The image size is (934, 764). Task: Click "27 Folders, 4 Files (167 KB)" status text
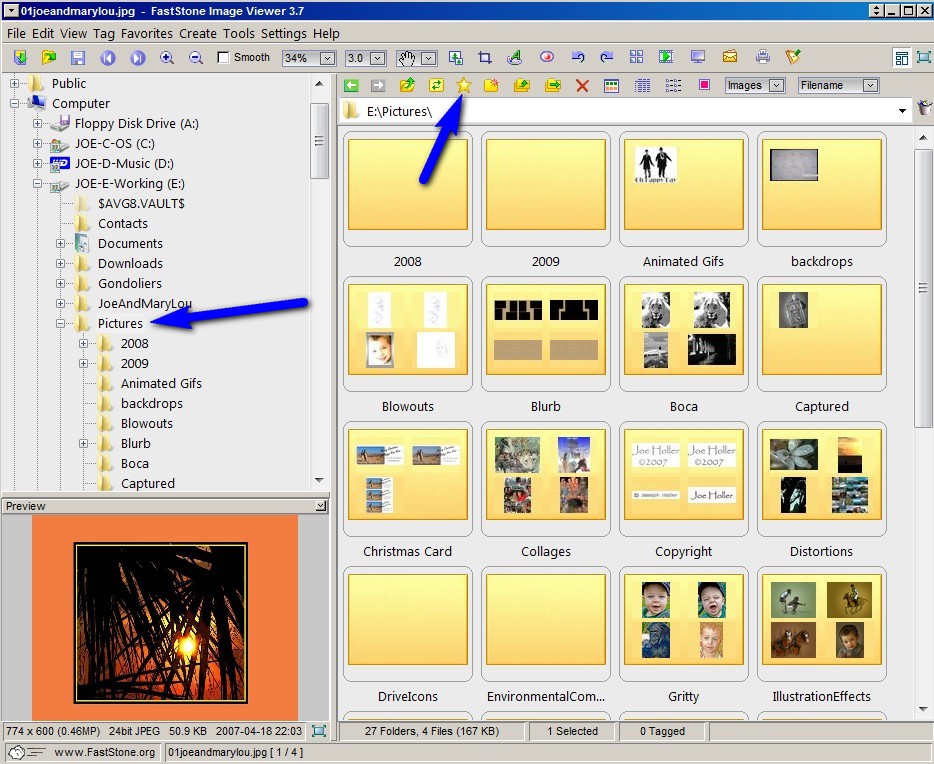[432, 731]
